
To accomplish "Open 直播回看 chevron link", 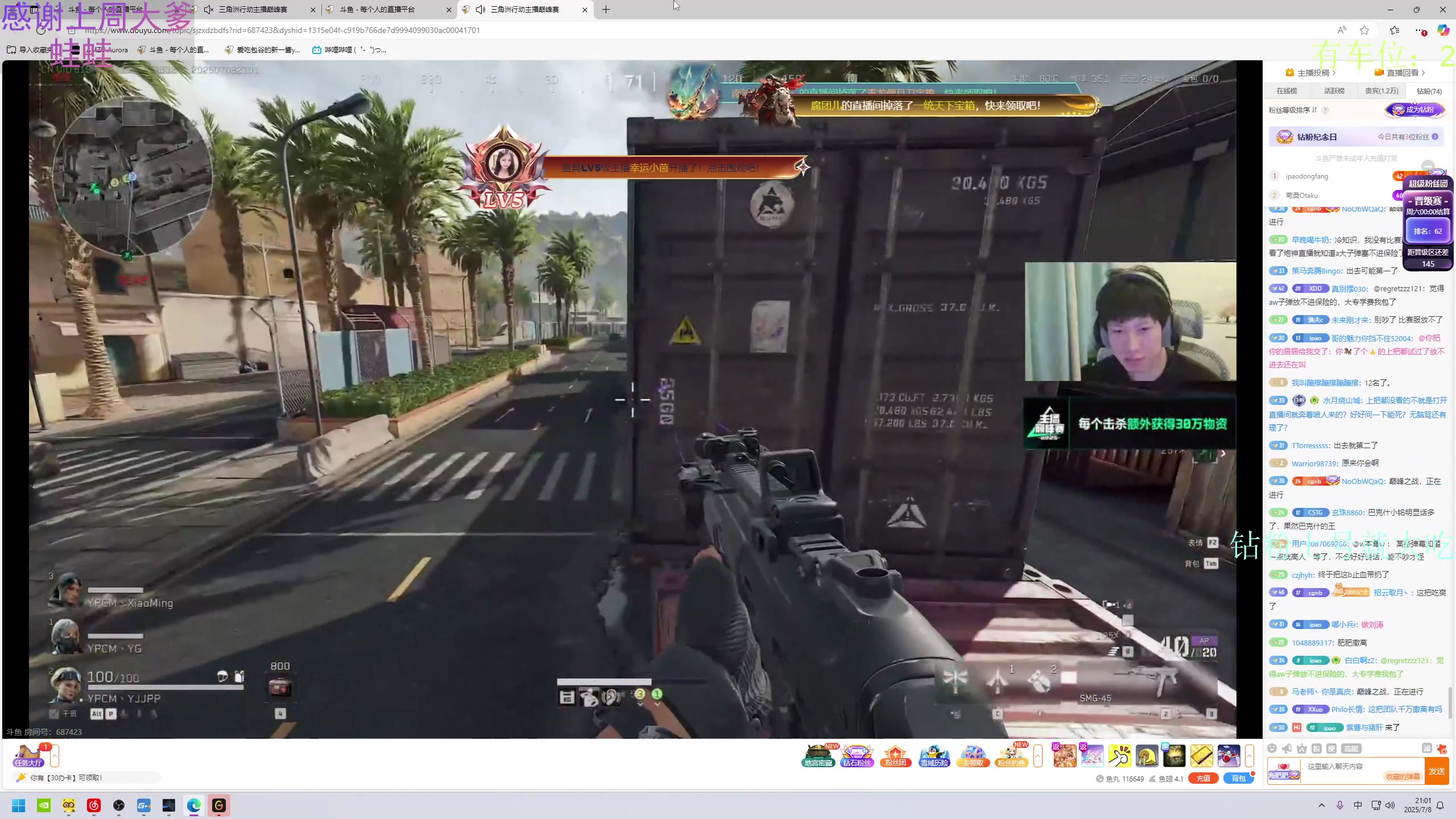I will click(x=1400, y=73).
